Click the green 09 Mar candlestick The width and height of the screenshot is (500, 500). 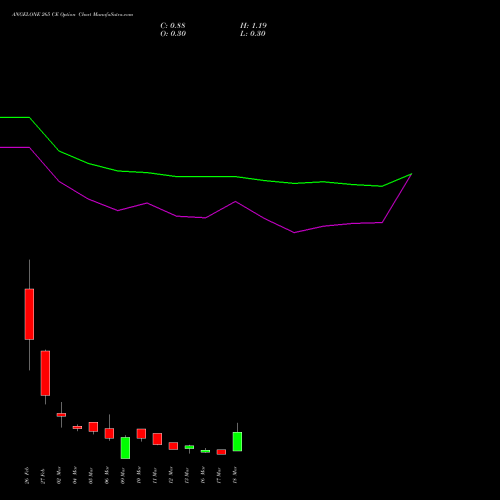125,448
